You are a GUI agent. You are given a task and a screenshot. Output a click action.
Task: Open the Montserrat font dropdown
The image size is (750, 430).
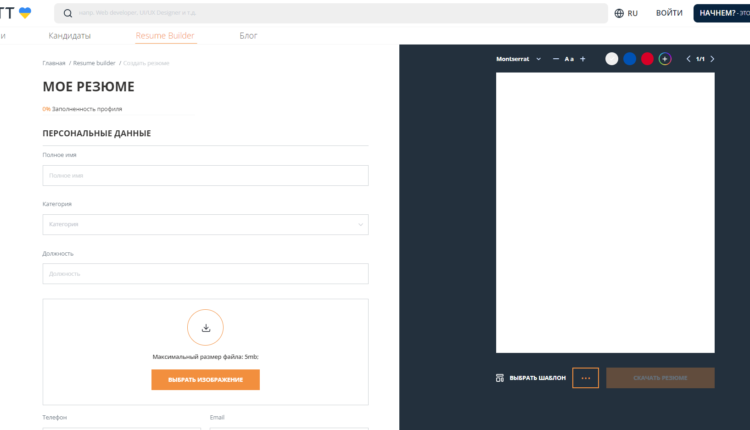tap(518, 59)
